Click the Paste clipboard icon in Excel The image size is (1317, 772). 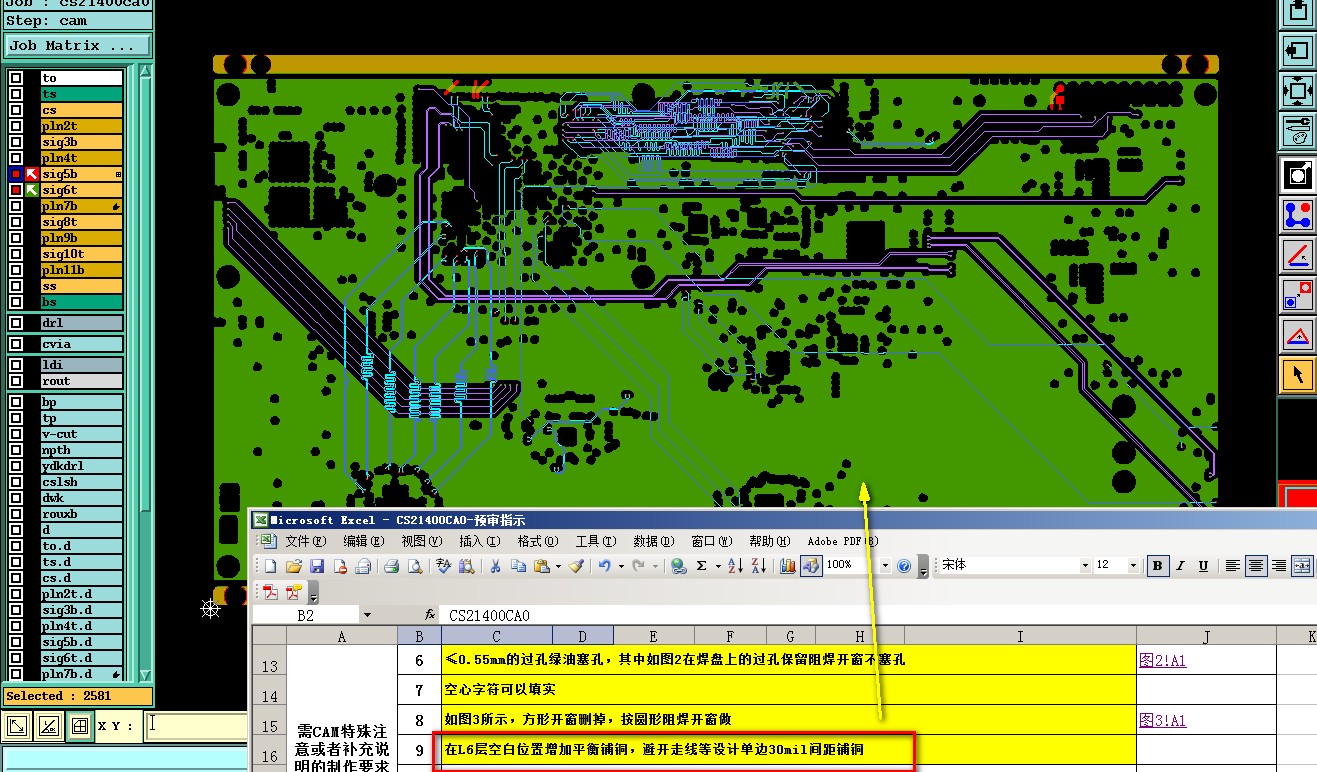tap(541, 566)
